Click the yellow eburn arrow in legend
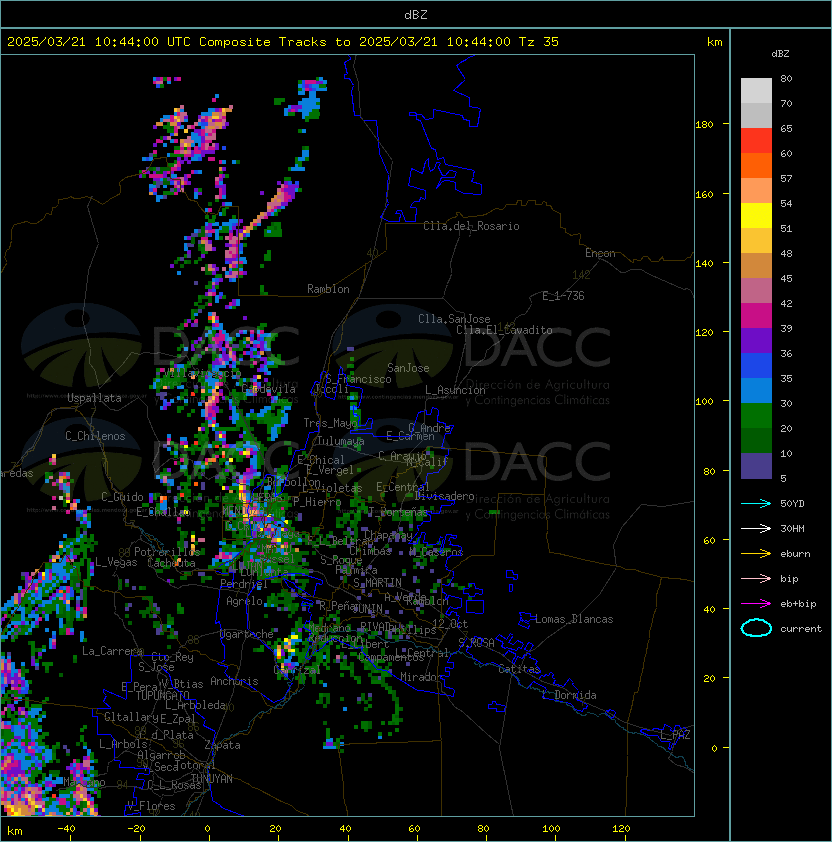The height and width of the screenshot is (842, 832). (756, 554)
